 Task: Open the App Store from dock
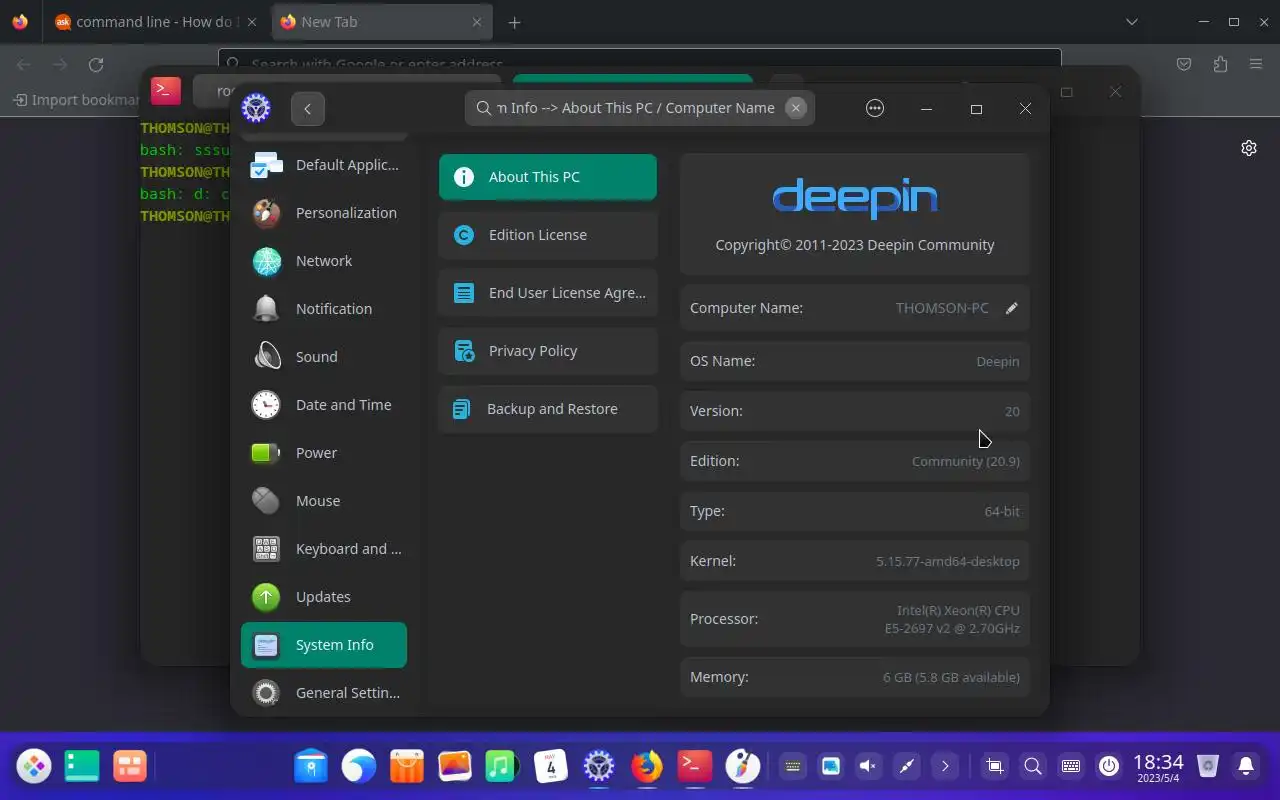tap(407, 767)
